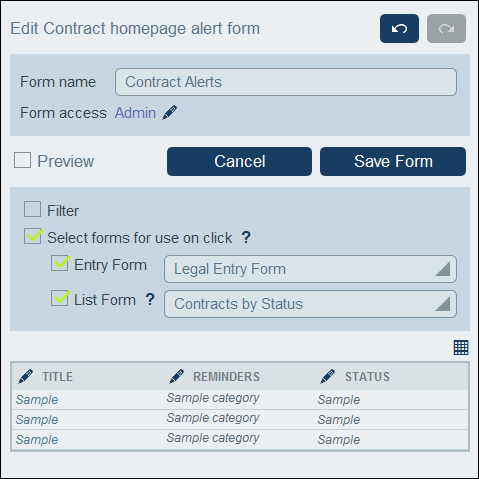
Task: Edit form access with pencil icon
Action: (169, 113)
